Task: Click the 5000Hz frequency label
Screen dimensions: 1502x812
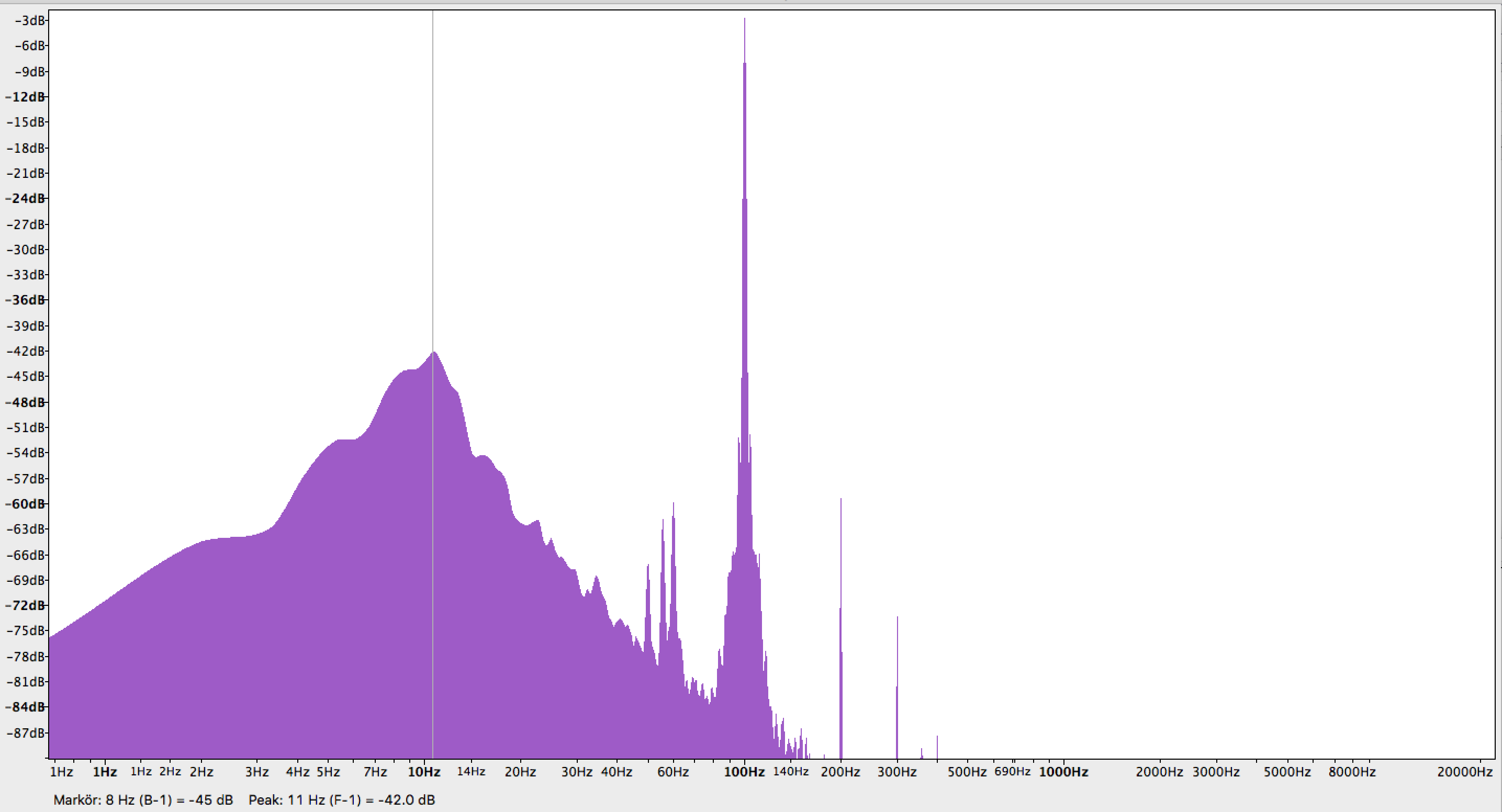Action: [x=1287, y=772]
